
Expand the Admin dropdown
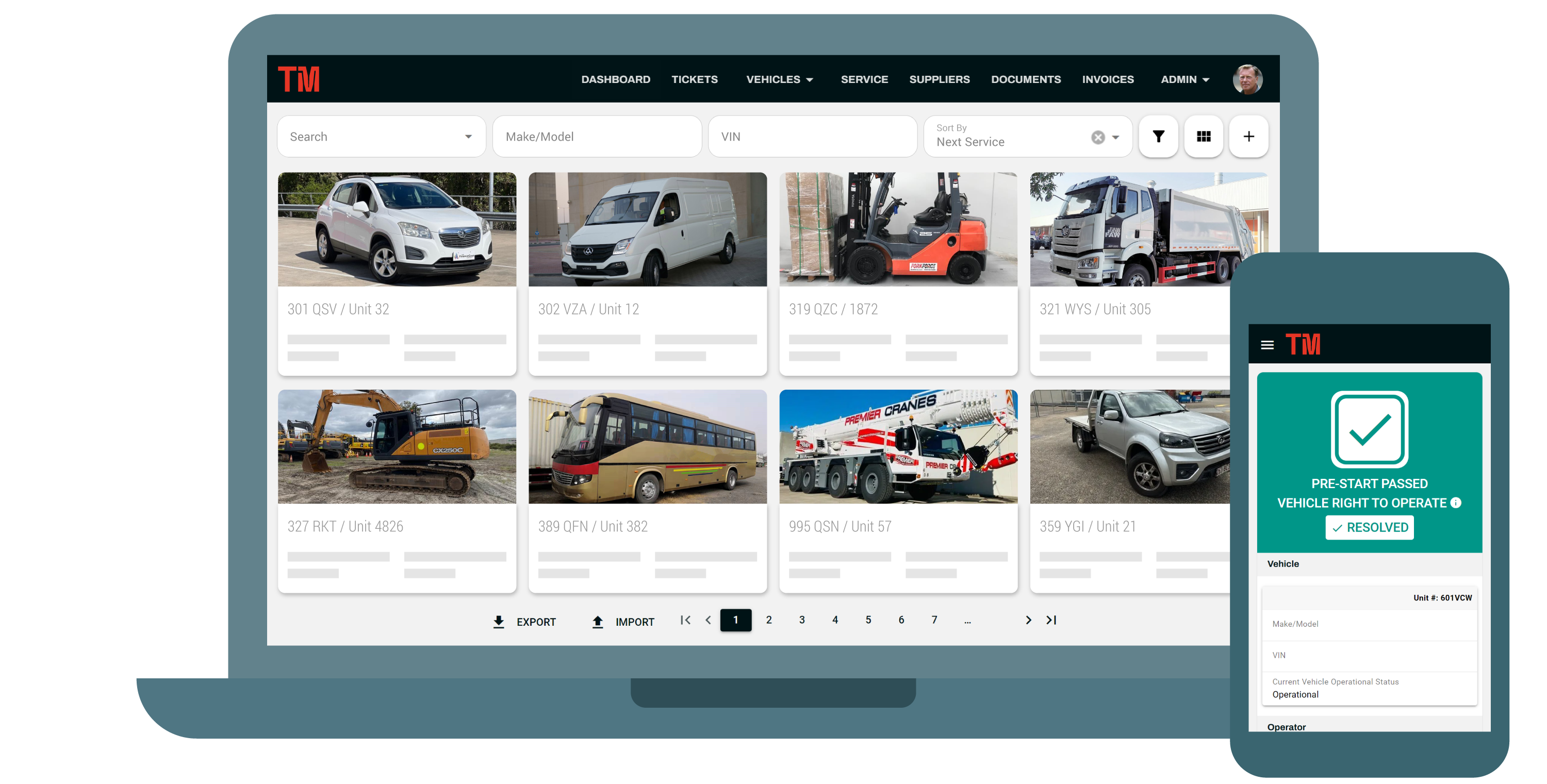coord(1183,79)
